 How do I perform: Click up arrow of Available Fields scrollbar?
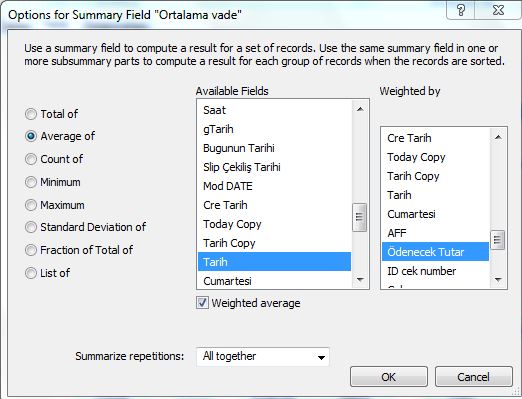(x=360, y=109)
